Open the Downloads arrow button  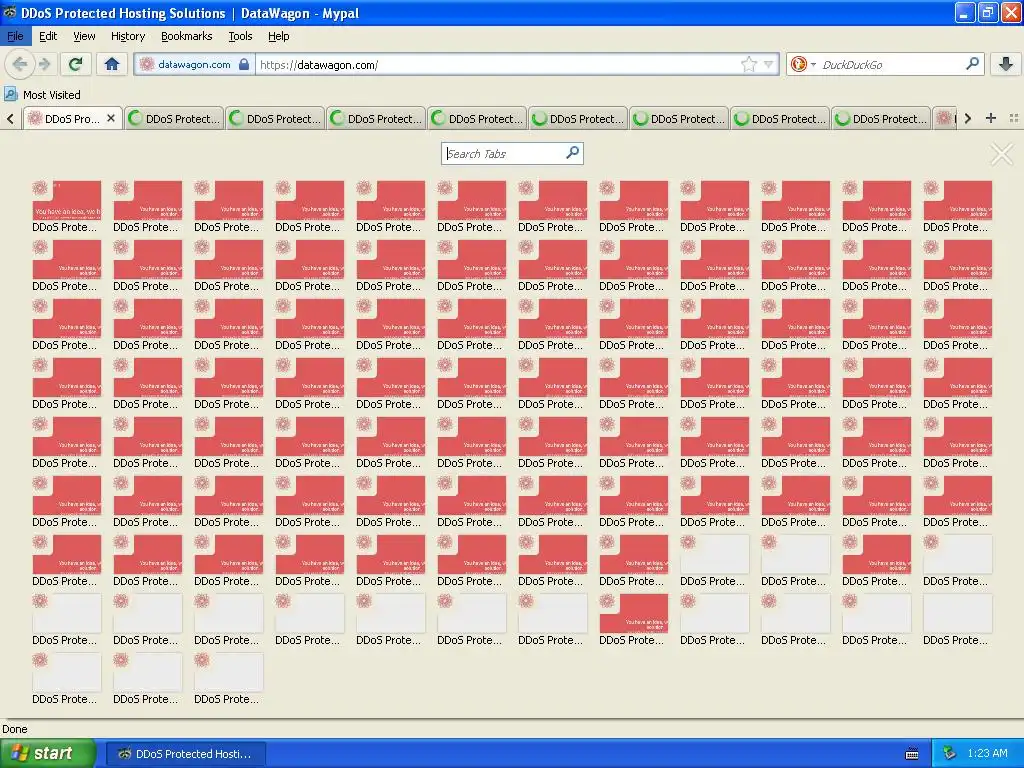coord(1006,64)
